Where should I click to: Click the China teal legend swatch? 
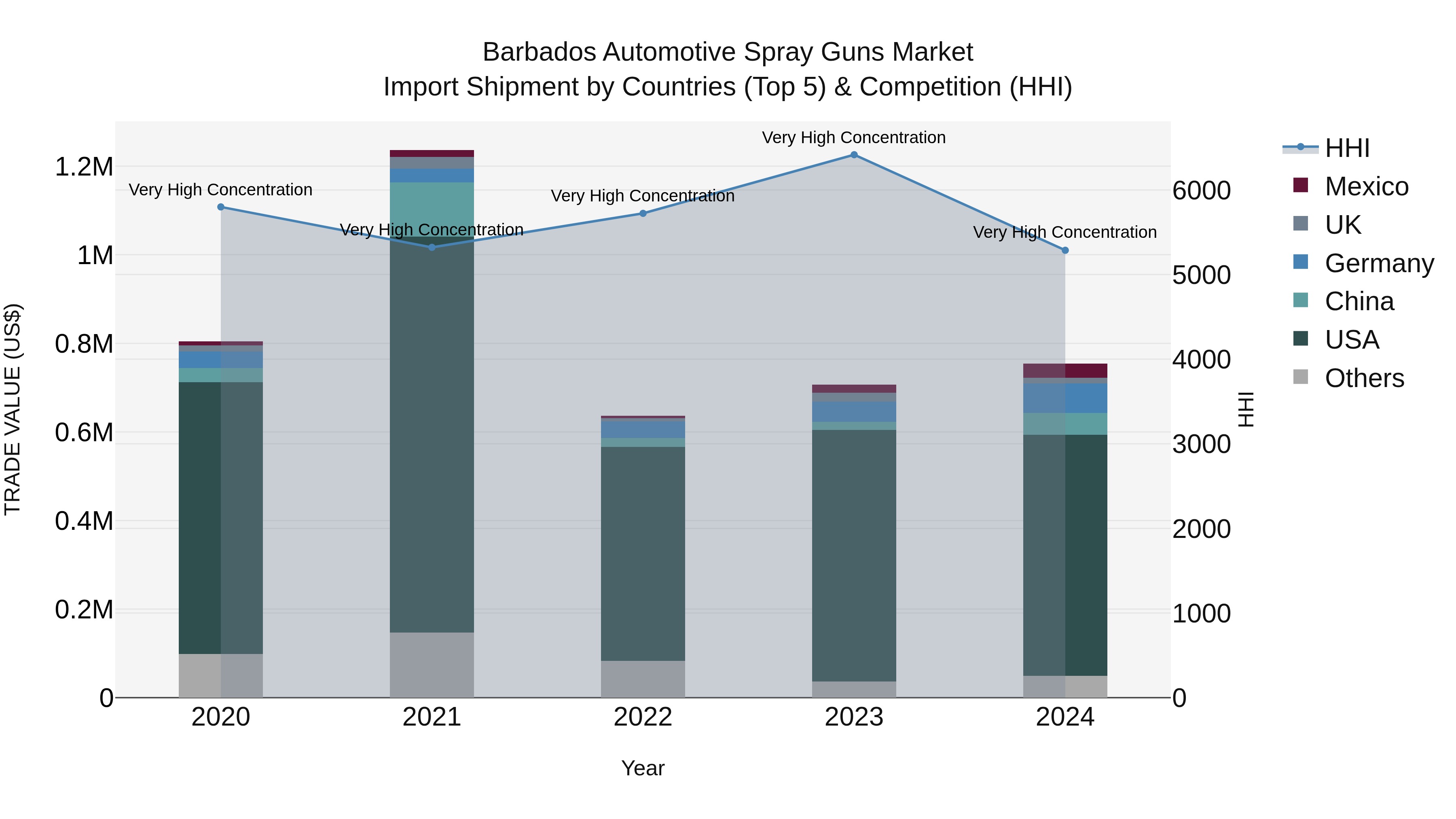click(x=1301, y=300)
